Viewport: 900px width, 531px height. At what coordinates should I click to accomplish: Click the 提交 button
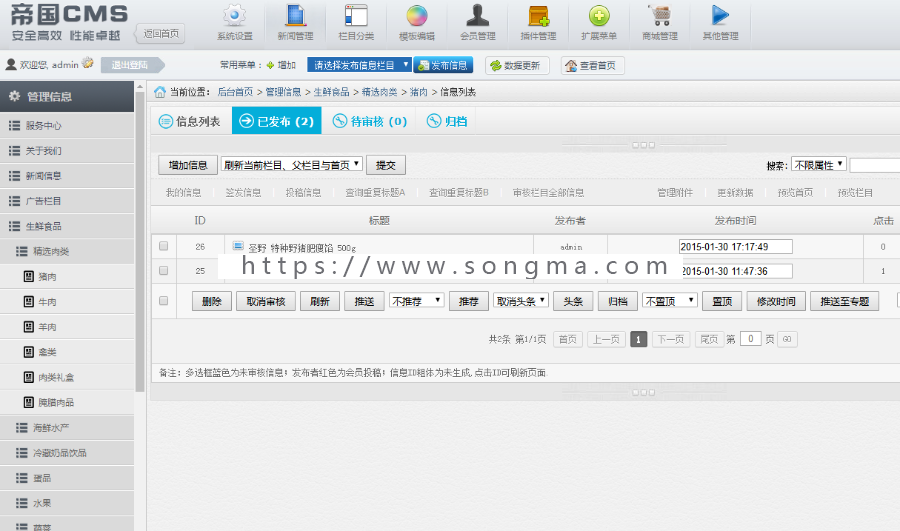(x=386, y=165)
